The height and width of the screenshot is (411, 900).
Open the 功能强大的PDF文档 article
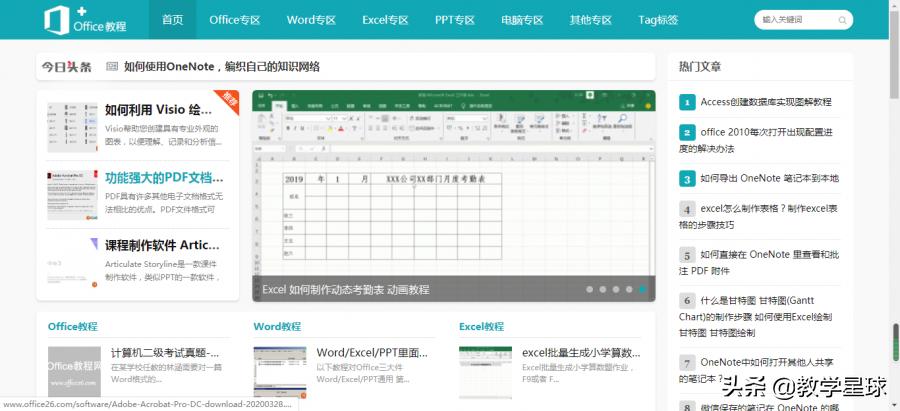click(x=164, y=177)
